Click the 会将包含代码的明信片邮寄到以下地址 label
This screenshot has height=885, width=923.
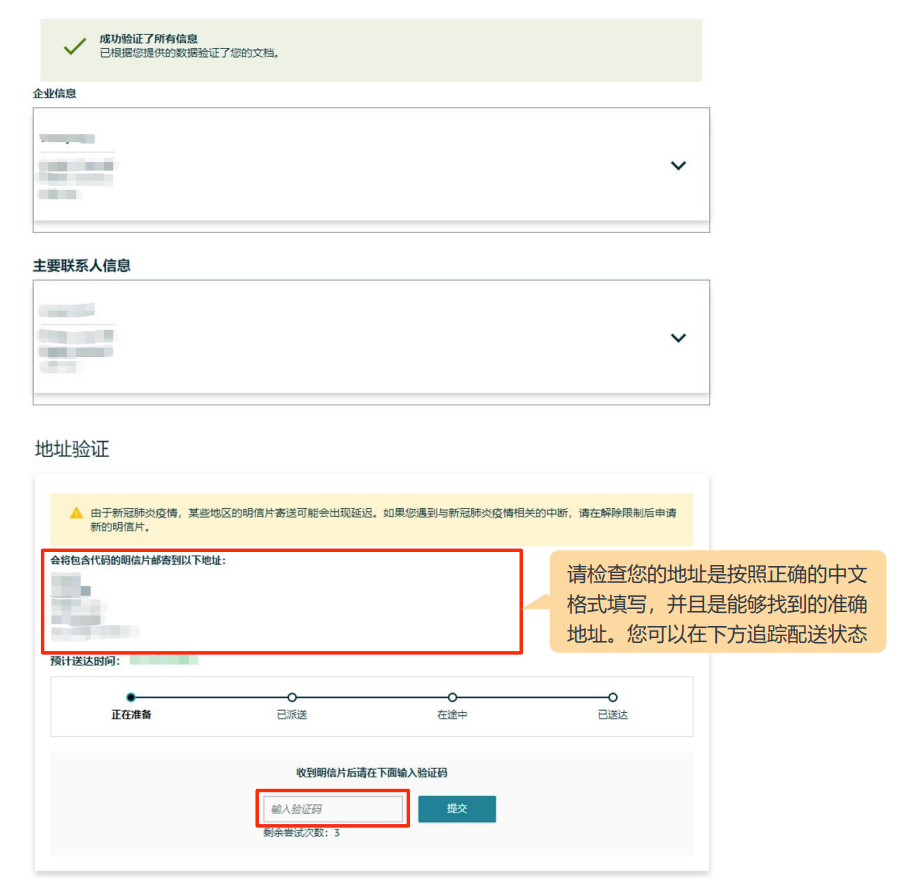click(138, 560)
